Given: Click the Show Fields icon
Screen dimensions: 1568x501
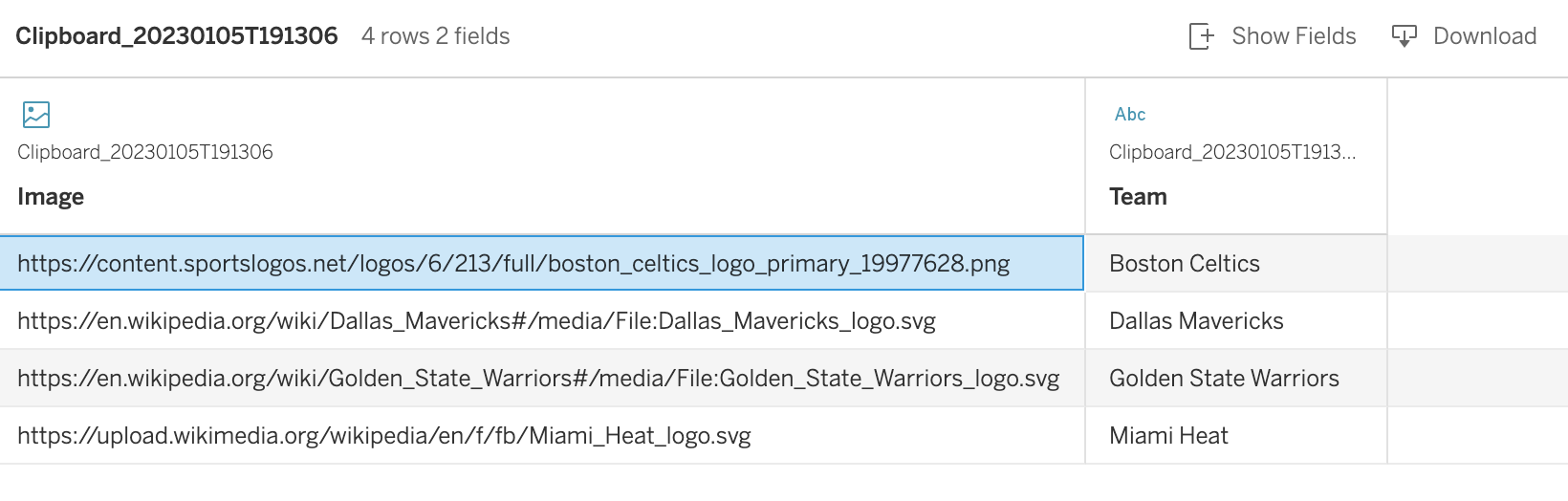Looking at the screenshot, I should click(x=1201, y=36).
